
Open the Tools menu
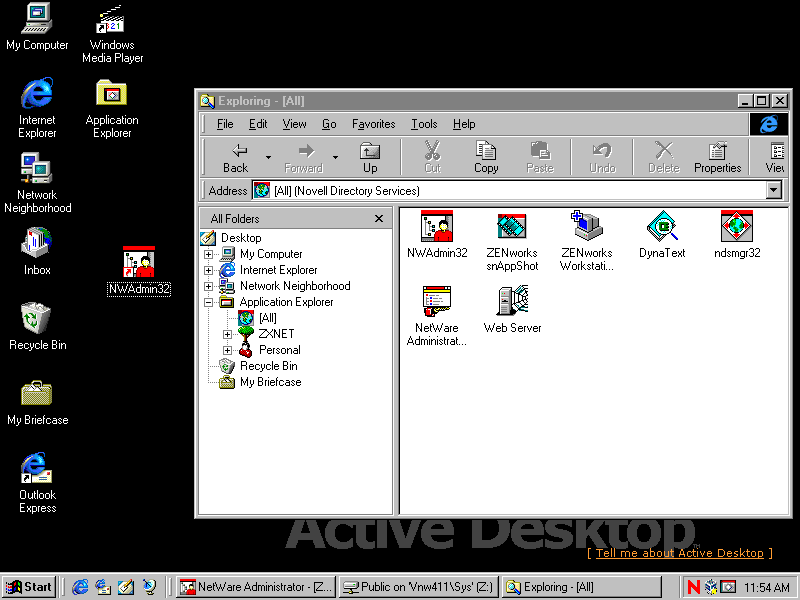pos(424,124)
